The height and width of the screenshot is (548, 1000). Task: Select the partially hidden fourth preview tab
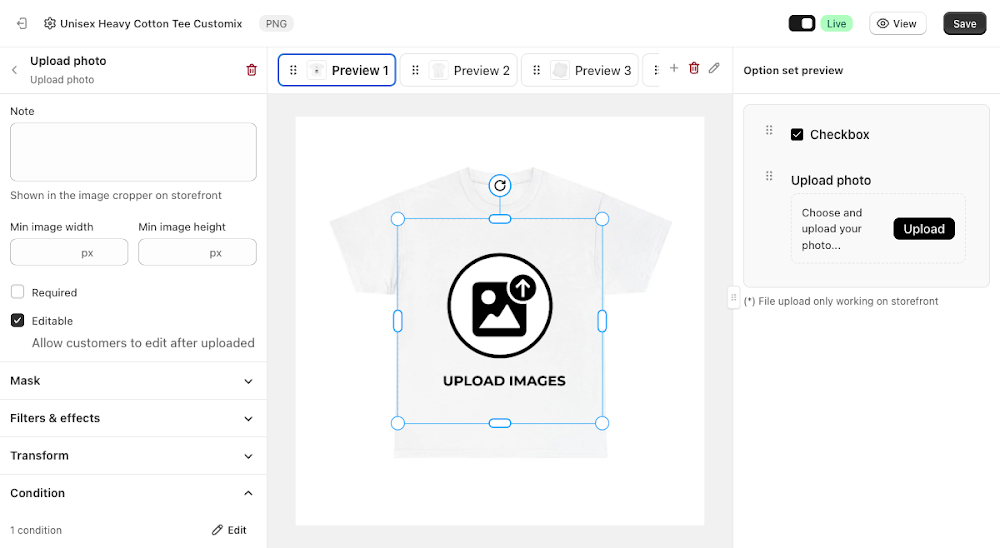[x=651, y=70]
